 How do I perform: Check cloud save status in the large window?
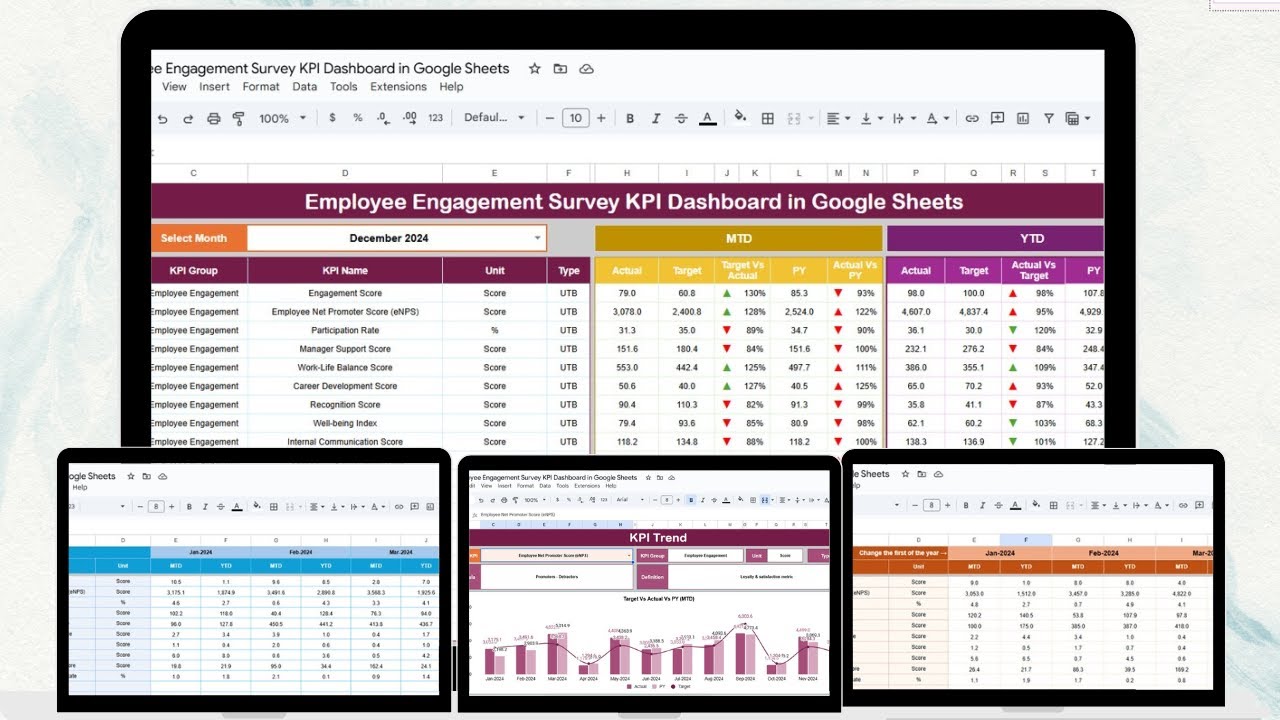pyautogui.click(x=587, y=69)
